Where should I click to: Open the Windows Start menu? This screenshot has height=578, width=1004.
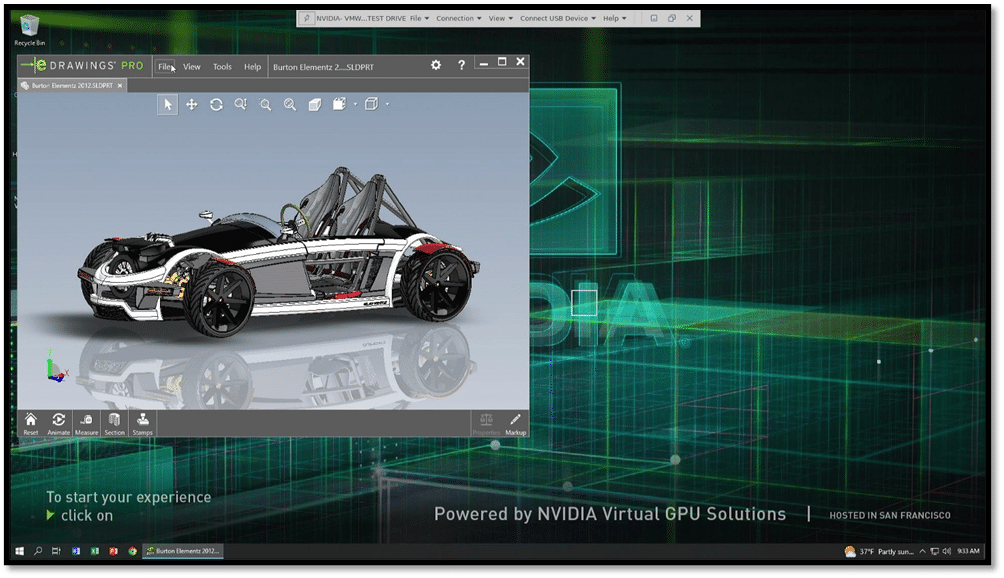pos(19,551)
